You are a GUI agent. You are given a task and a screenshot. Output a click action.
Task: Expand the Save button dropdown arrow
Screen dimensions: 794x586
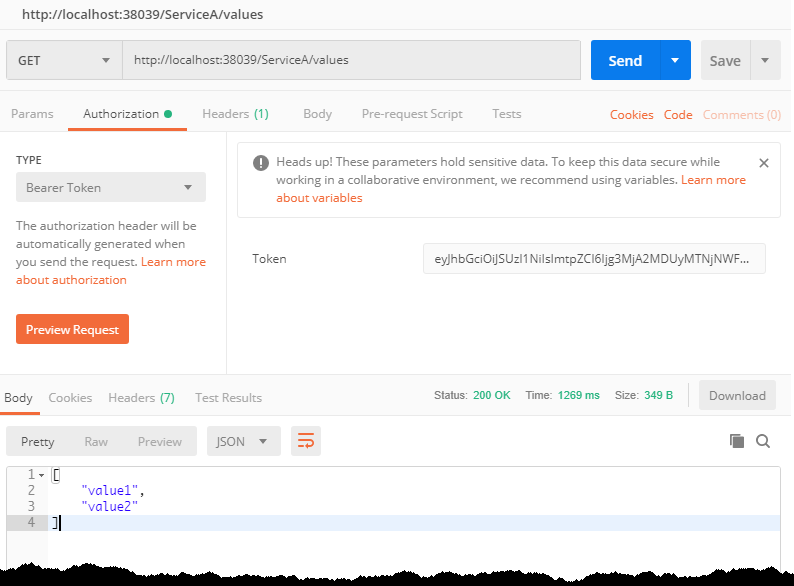(765, 60)
